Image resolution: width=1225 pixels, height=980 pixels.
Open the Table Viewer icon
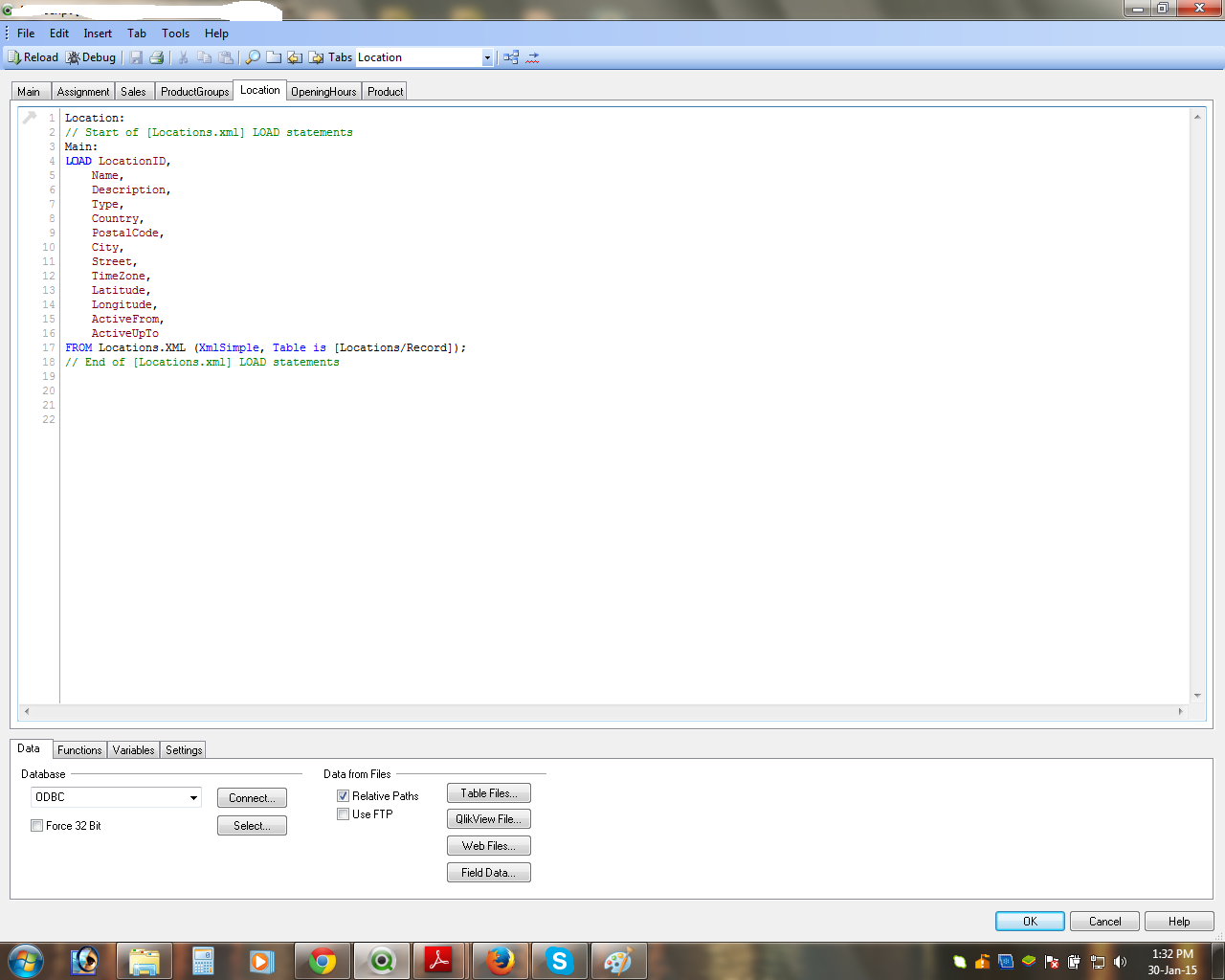[511, 57]
